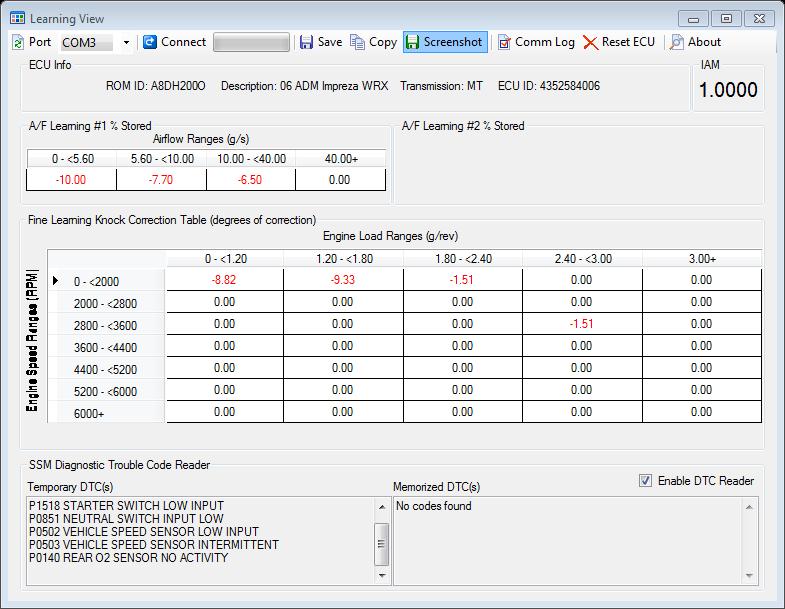Click the 2.40 - <3.00 load column header
The width and height of the screenshot is (785, 609).
pos(581,259)
